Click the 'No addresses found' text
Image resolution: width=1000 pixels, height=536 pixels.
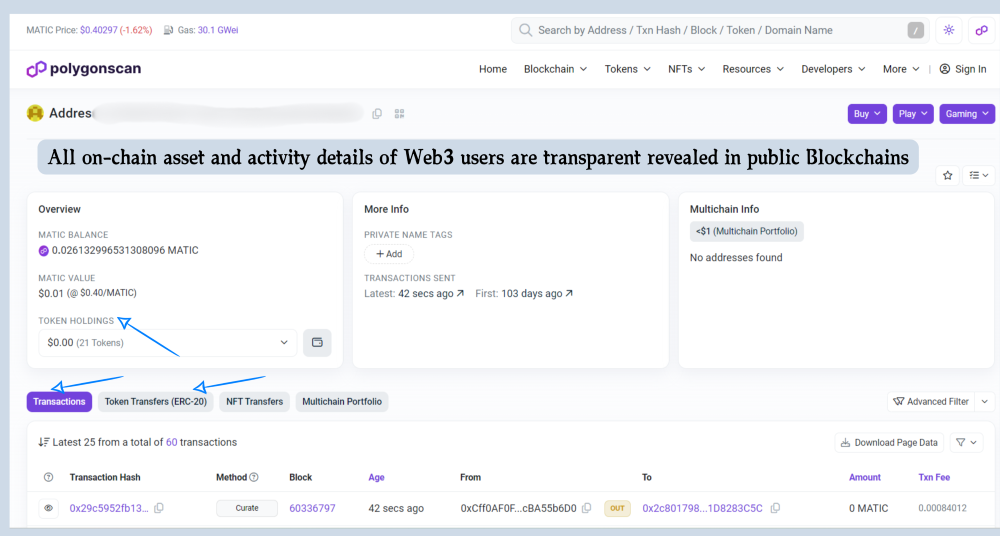[x=736, y=258]
